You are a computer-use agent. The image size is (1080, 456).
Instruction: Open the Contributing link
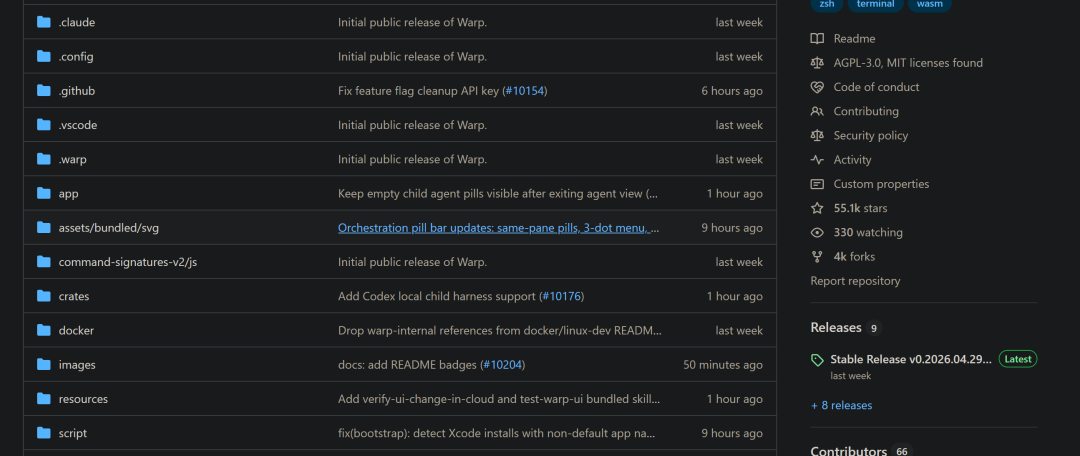866,111
